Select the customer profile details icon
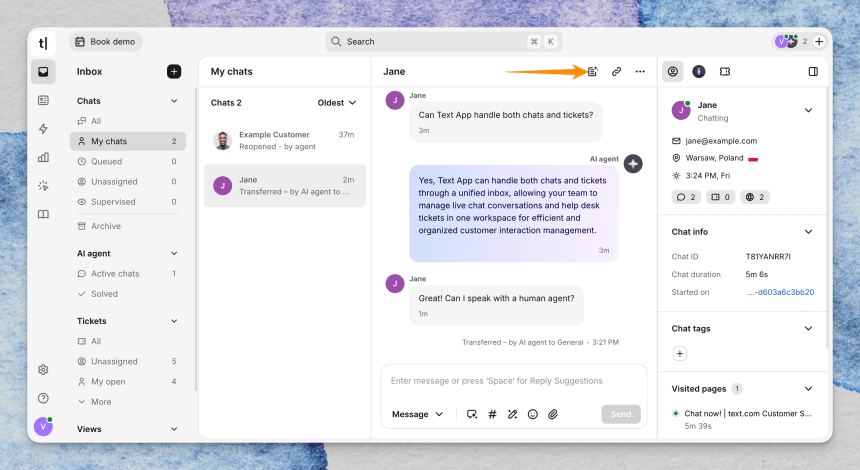 673,71
